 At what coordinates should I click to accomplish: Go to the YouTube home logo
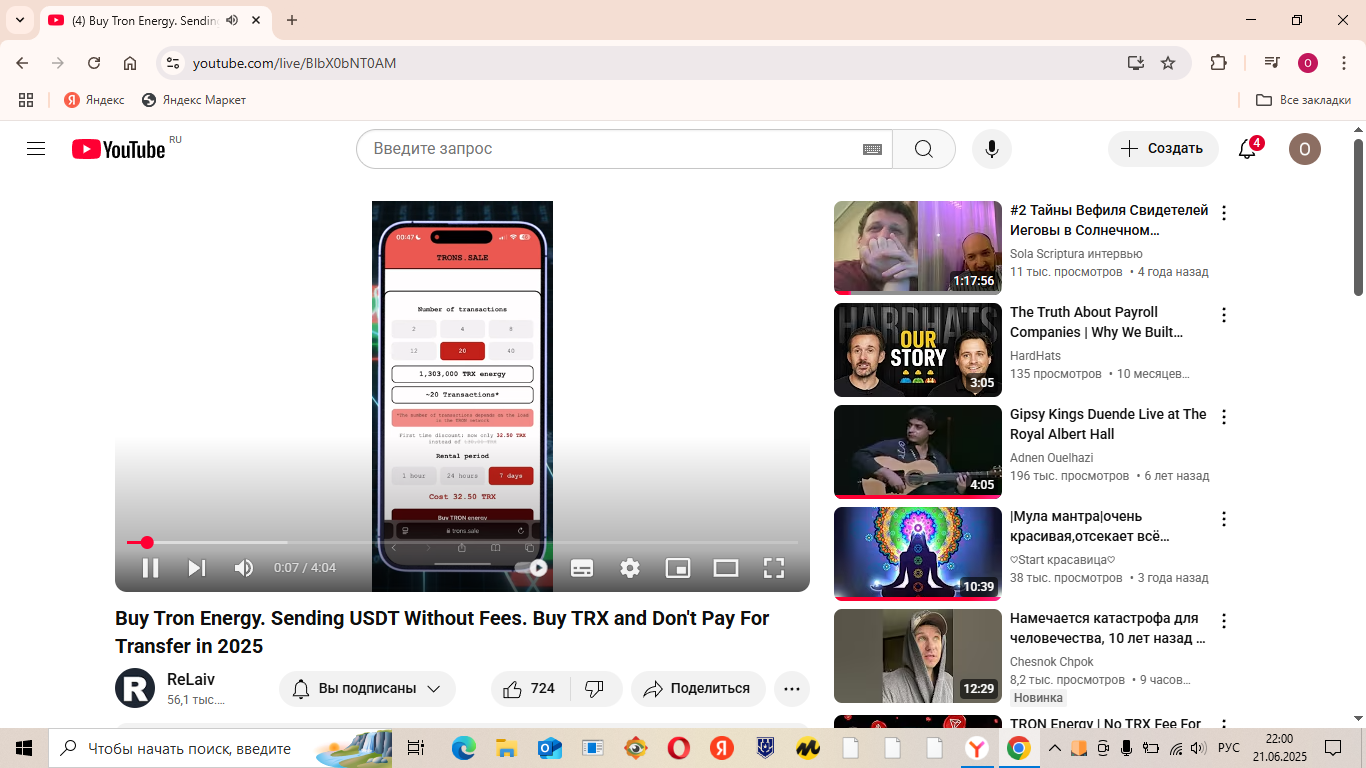118,149
